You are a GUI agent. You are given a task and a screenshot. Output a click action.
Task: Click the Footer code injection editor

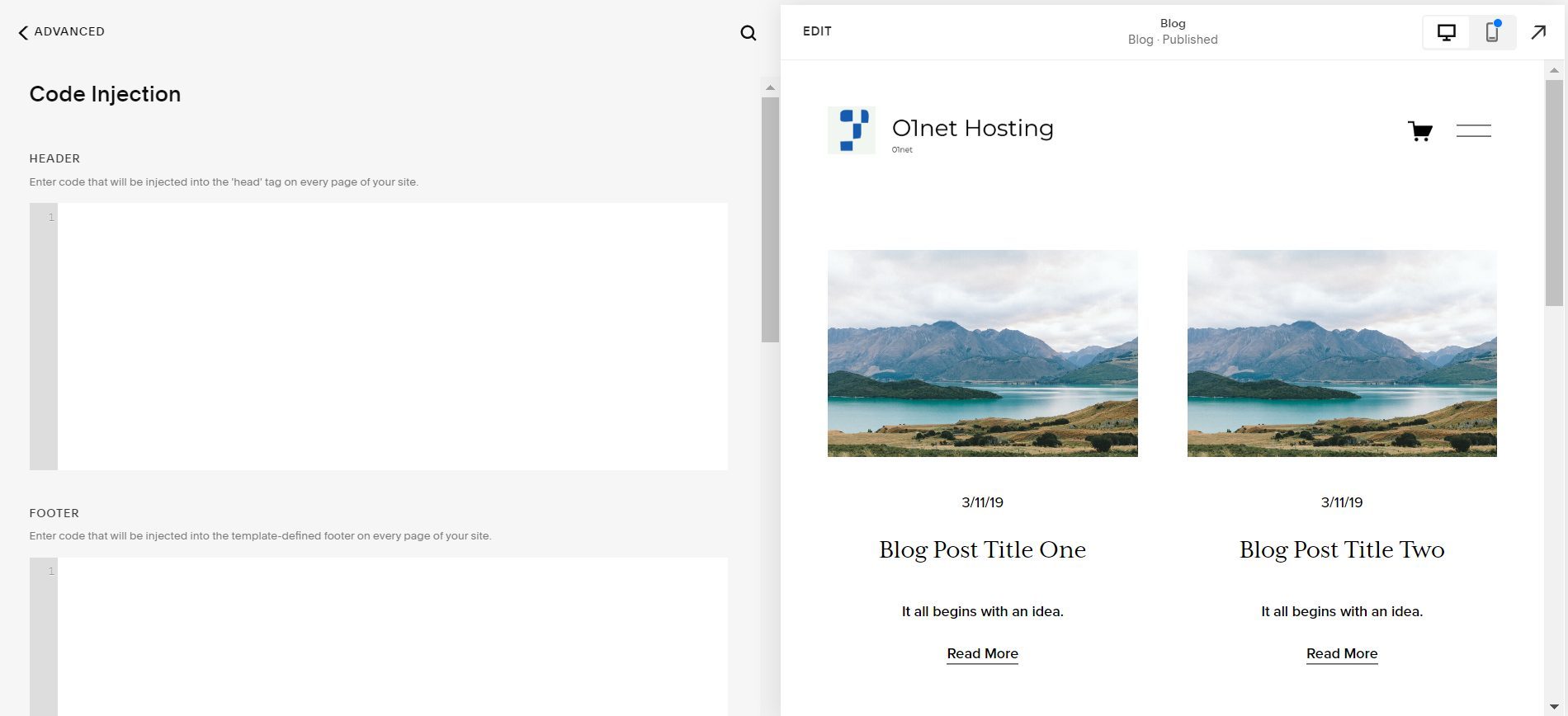[379, 637]
